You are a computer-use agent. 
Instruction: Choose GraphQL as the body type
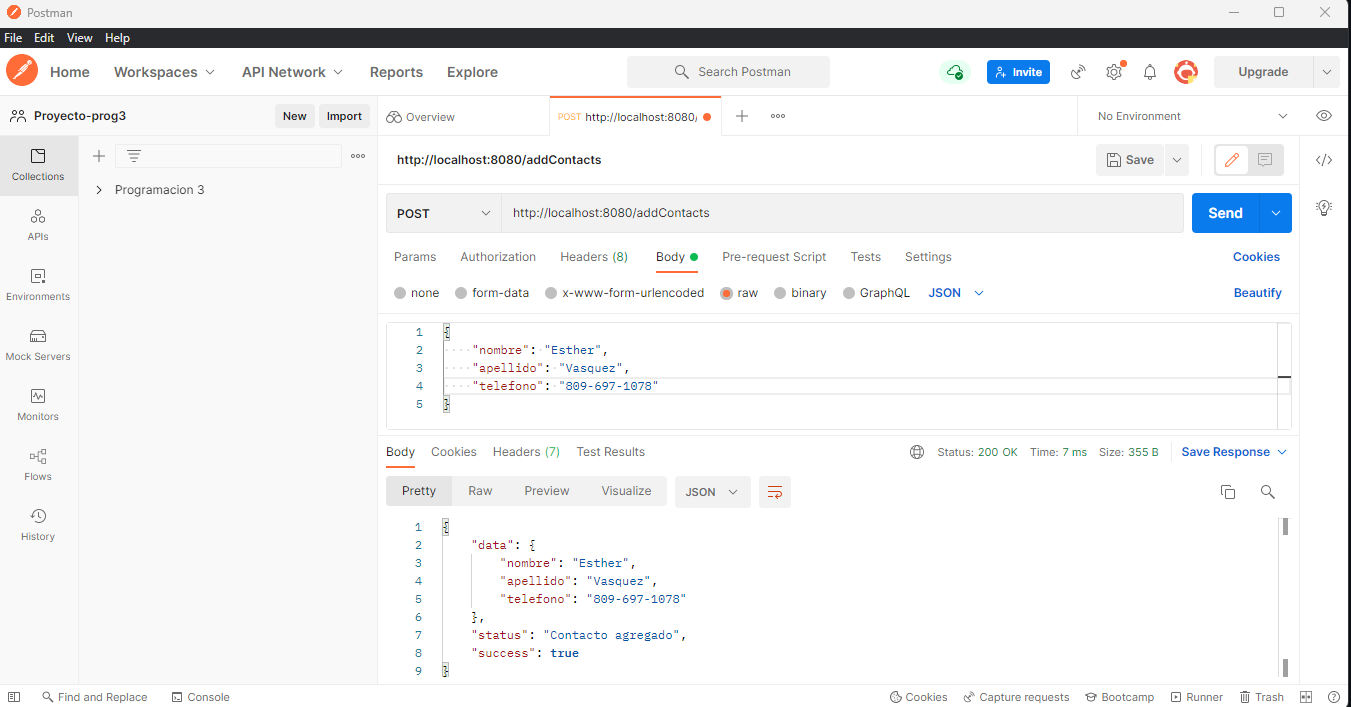click(848, 292)
